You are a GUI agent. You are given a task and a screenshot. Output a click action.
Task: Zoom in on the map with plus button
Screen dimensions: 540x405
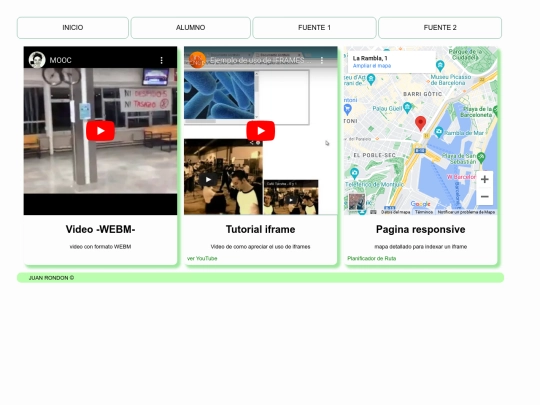point(485,179)
